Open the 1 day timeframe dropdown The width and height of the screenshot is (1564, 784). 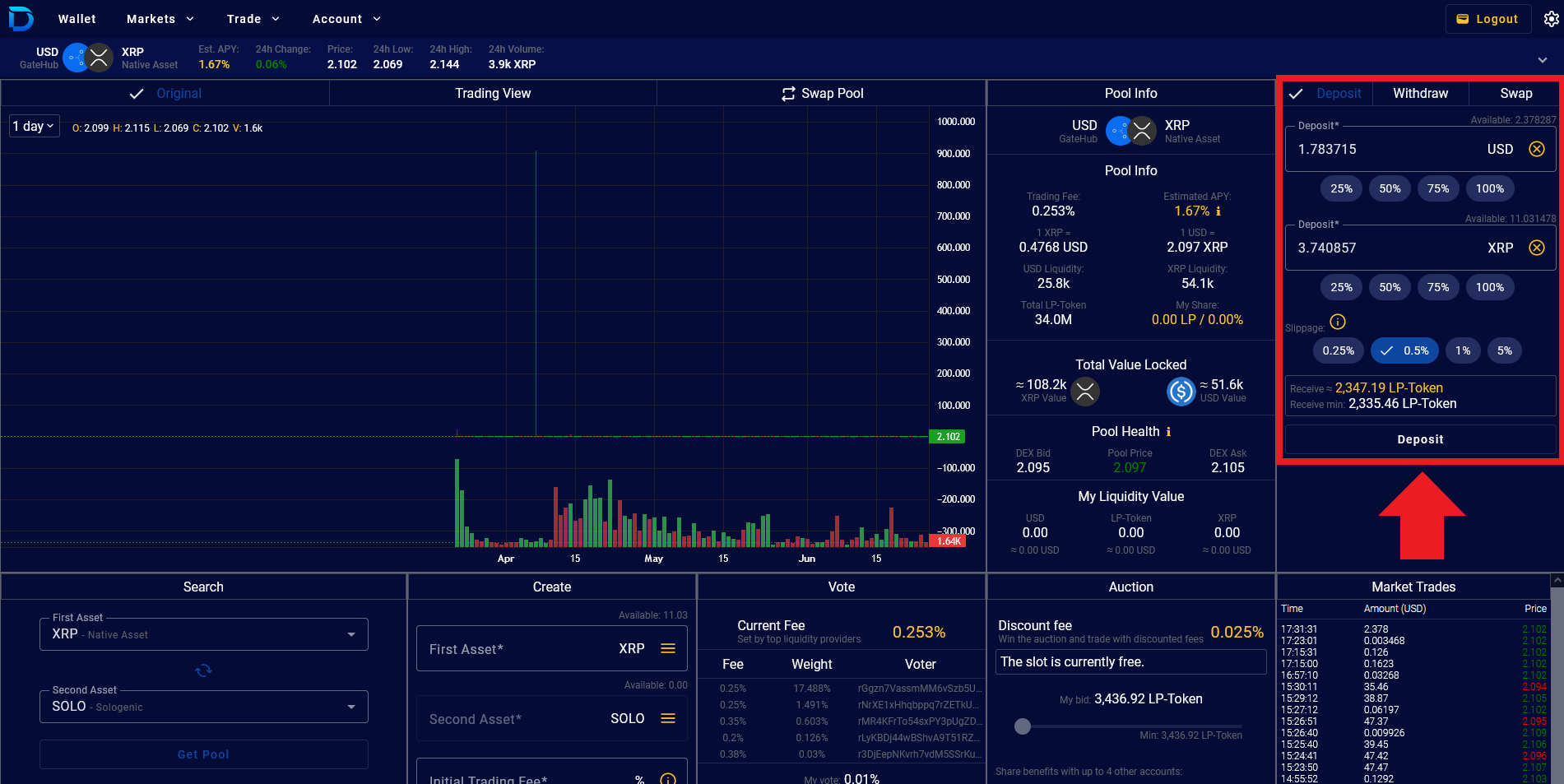[x=34, y=126]
